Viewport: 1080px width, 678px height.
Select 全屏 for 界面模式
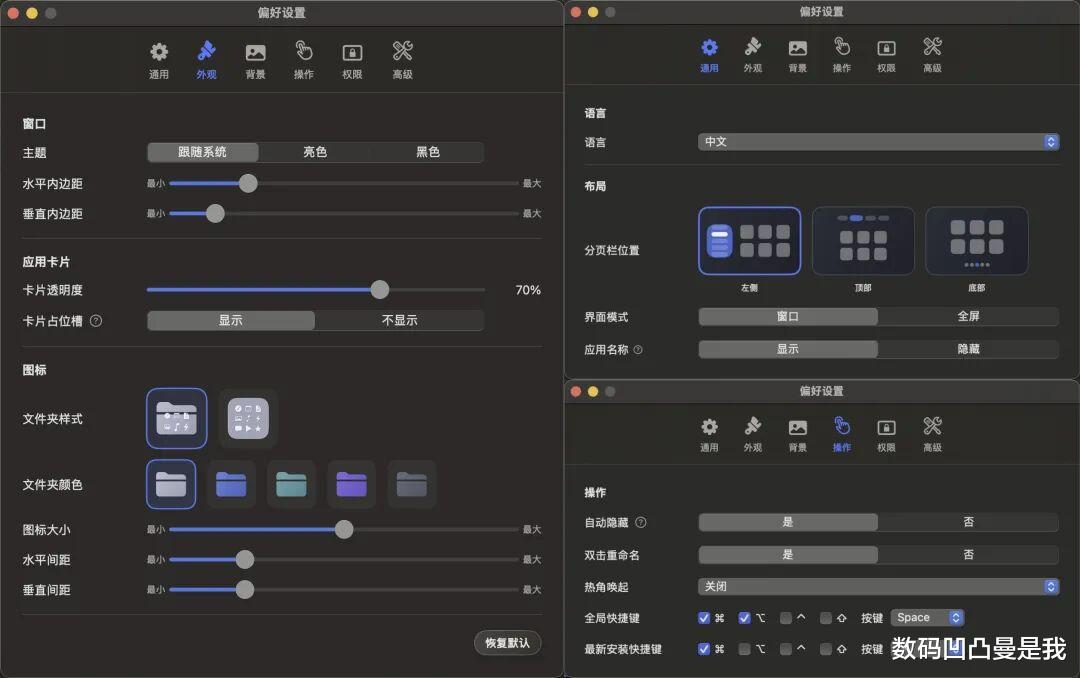pos(968,316)
